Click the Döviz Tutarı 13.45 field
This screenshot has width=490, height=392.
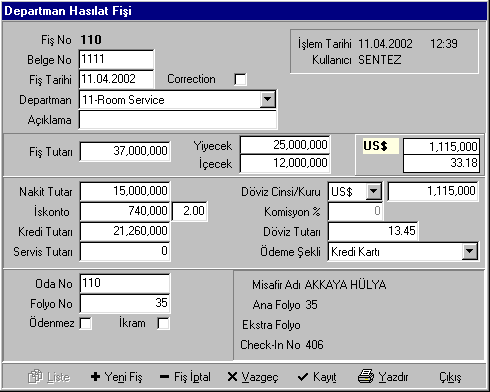(x=373, y=231)
